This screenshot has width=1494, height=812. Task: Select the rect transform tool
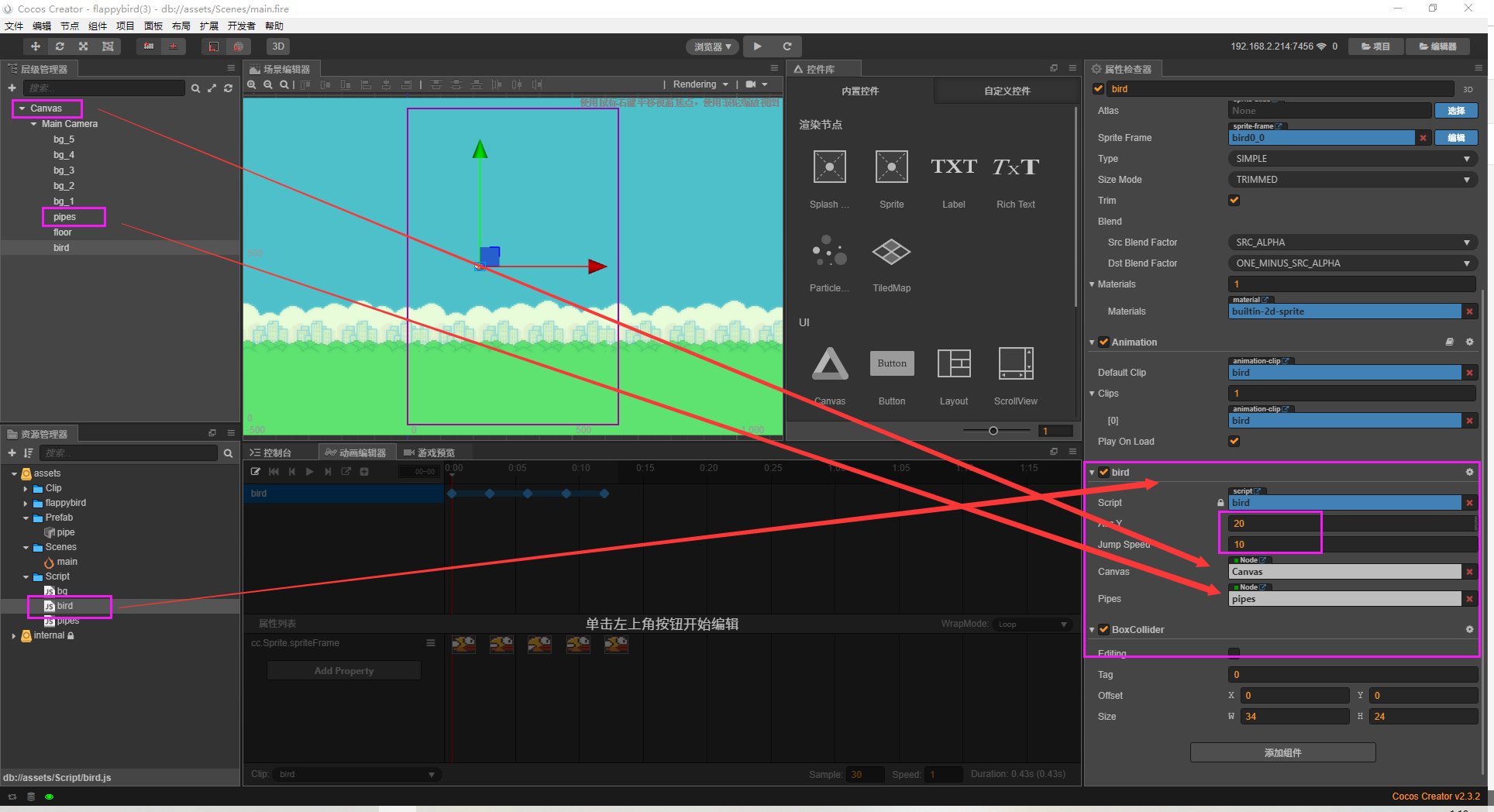(108, 46)
